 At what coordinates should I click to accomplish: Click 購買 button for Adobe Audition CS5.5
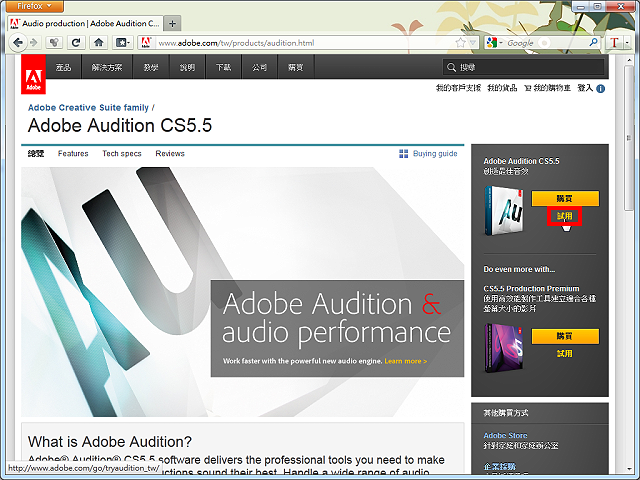tap(565, 198)
